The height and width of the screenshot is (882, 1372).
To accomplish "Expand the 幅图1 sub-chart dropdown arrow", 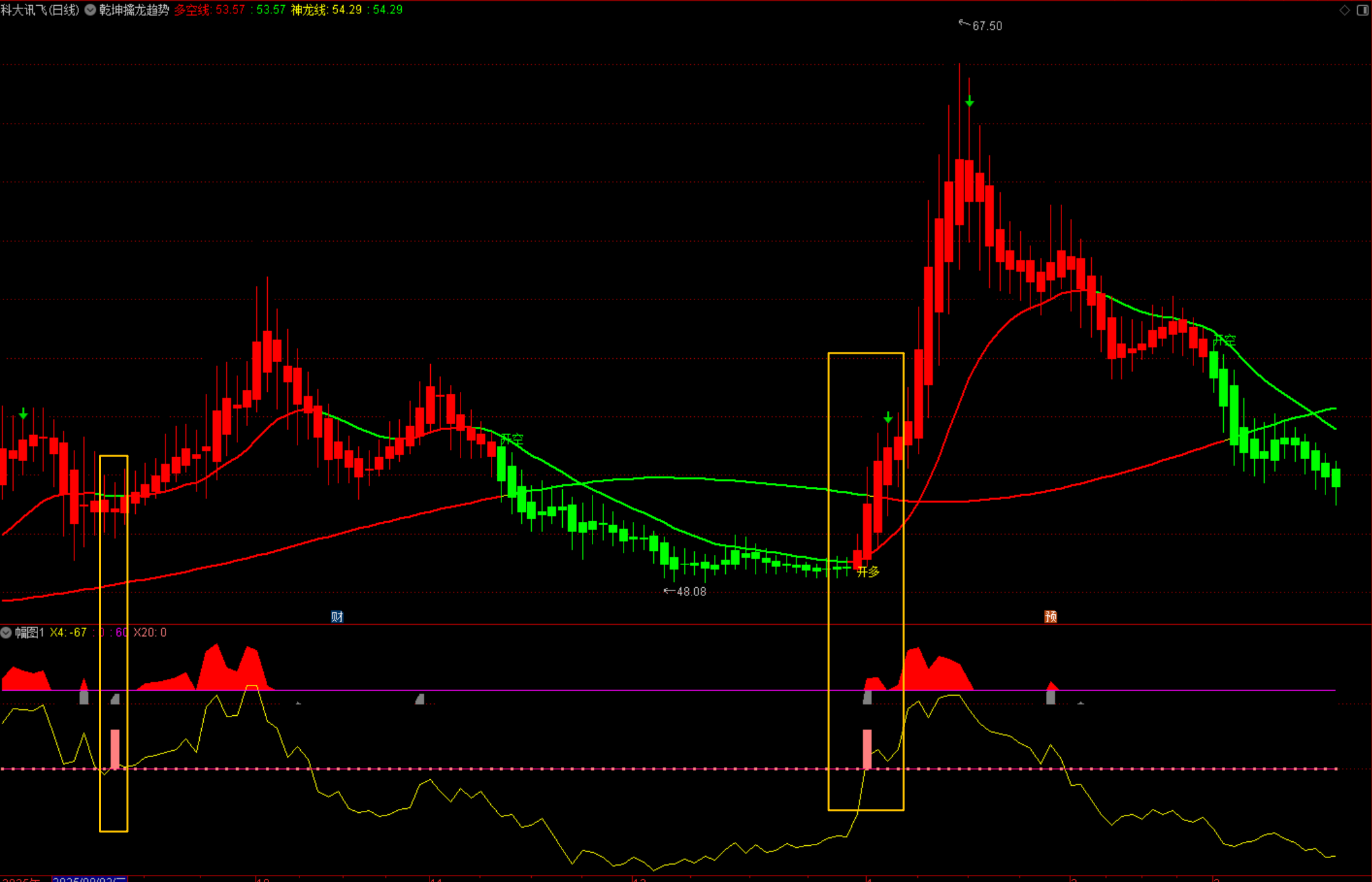I will pos(6,632).
